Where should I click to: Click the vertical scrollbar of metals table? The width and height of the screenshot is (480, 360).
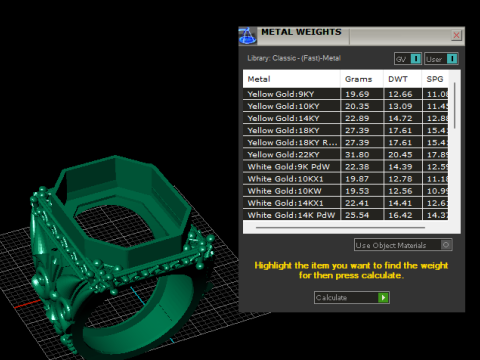tap(454, 106)
